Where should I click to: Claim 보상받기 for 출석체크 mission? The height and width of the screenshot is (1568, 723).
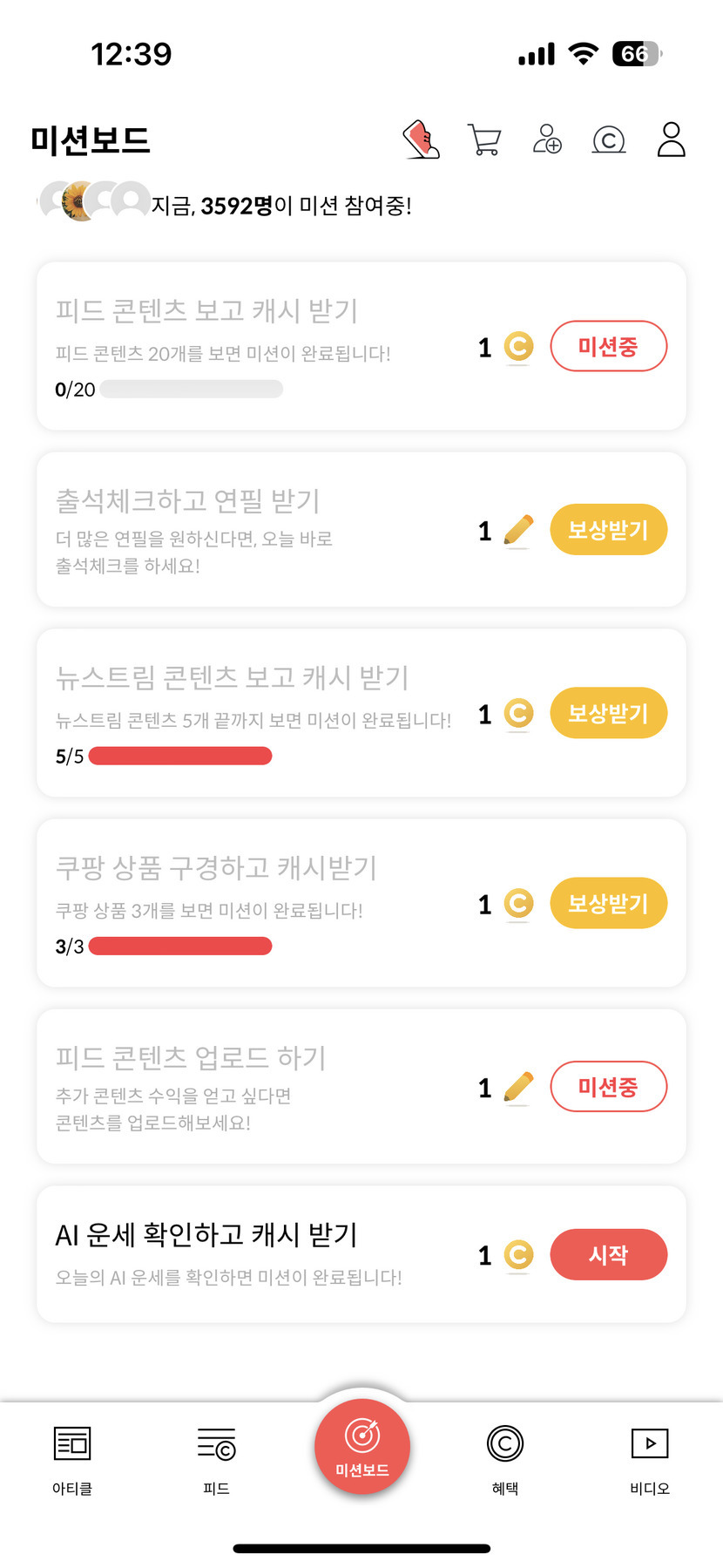(608, 530)
